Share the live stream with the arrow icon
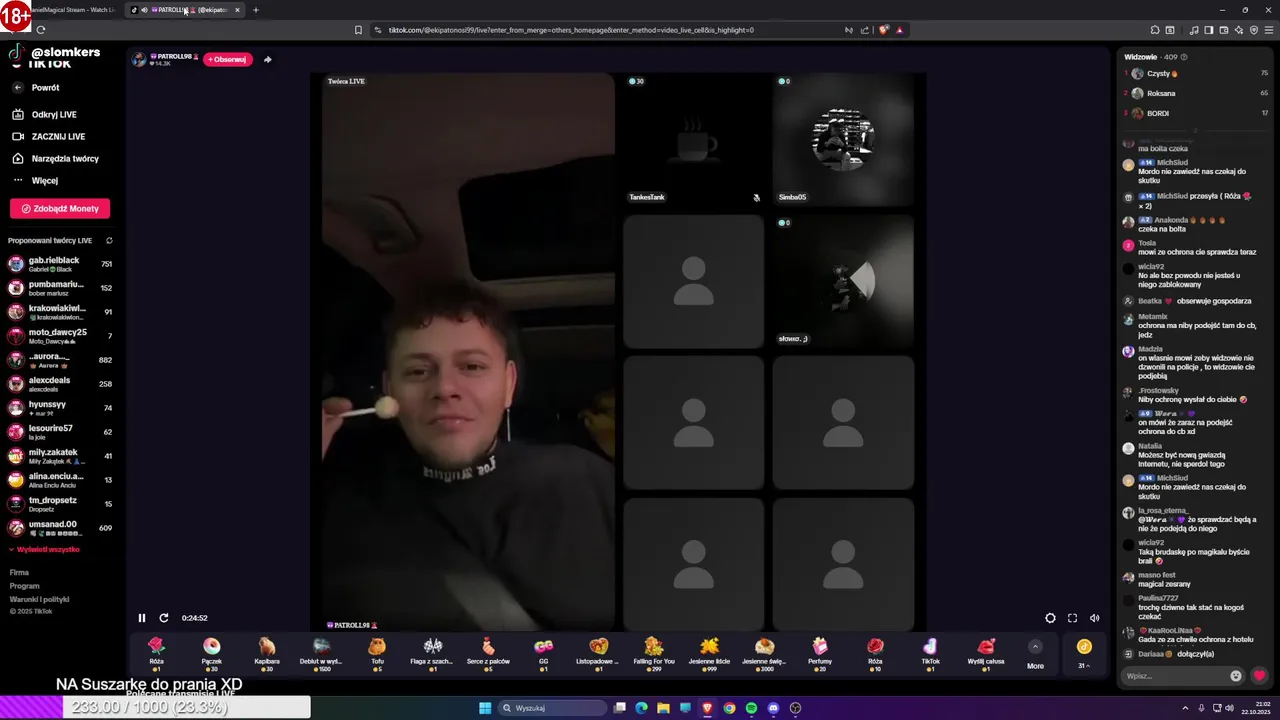This screenshot has width=1280, height=720. point(267,59)
